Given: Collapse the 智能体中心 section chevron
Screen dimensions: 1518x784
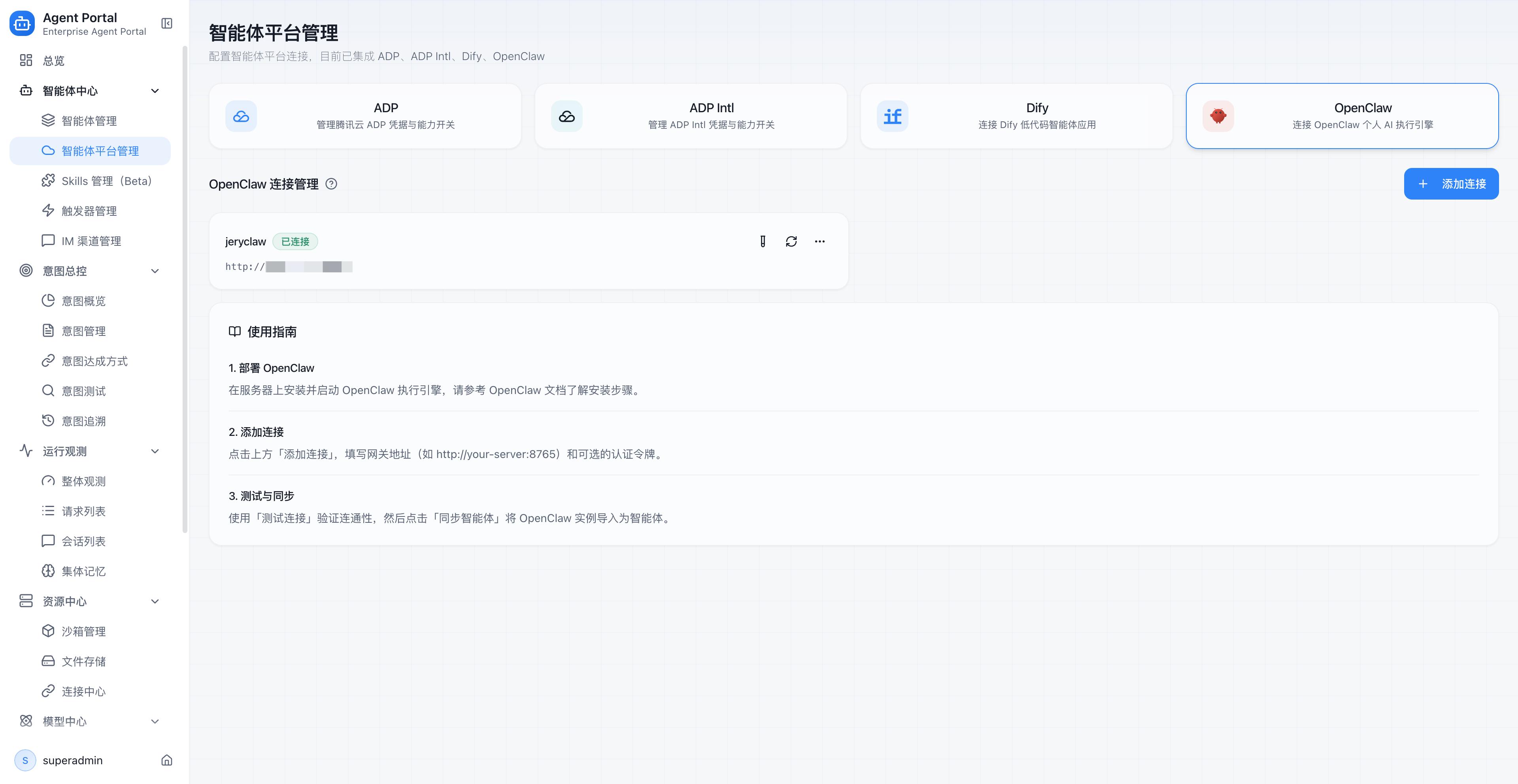Looking at the screenshot, I should [x=155, y=91].
